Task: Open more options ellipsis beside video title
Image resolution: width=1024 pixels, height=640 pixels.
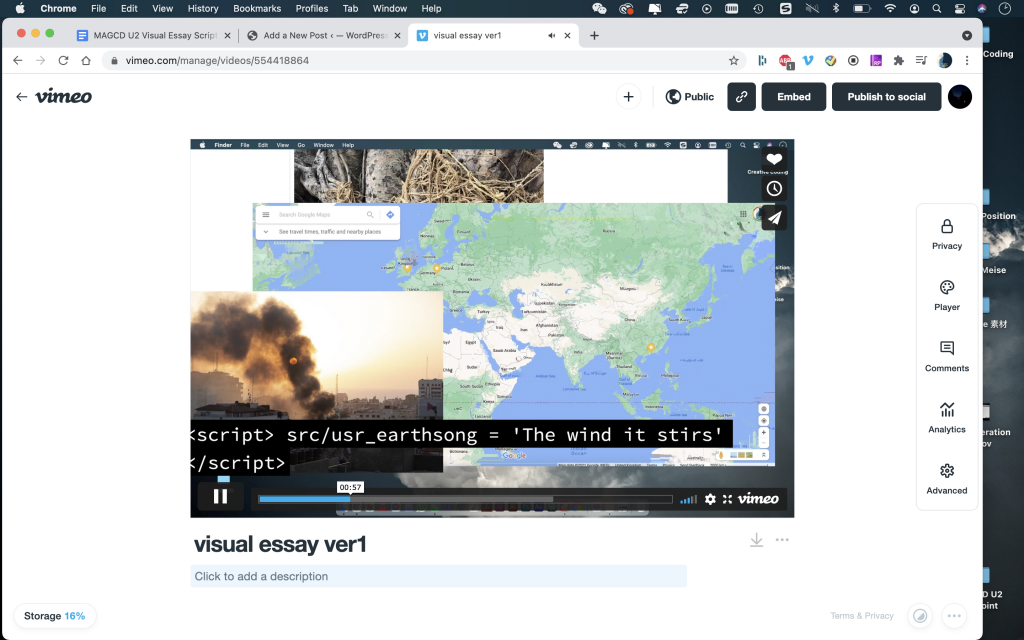Action: point(782,540)
